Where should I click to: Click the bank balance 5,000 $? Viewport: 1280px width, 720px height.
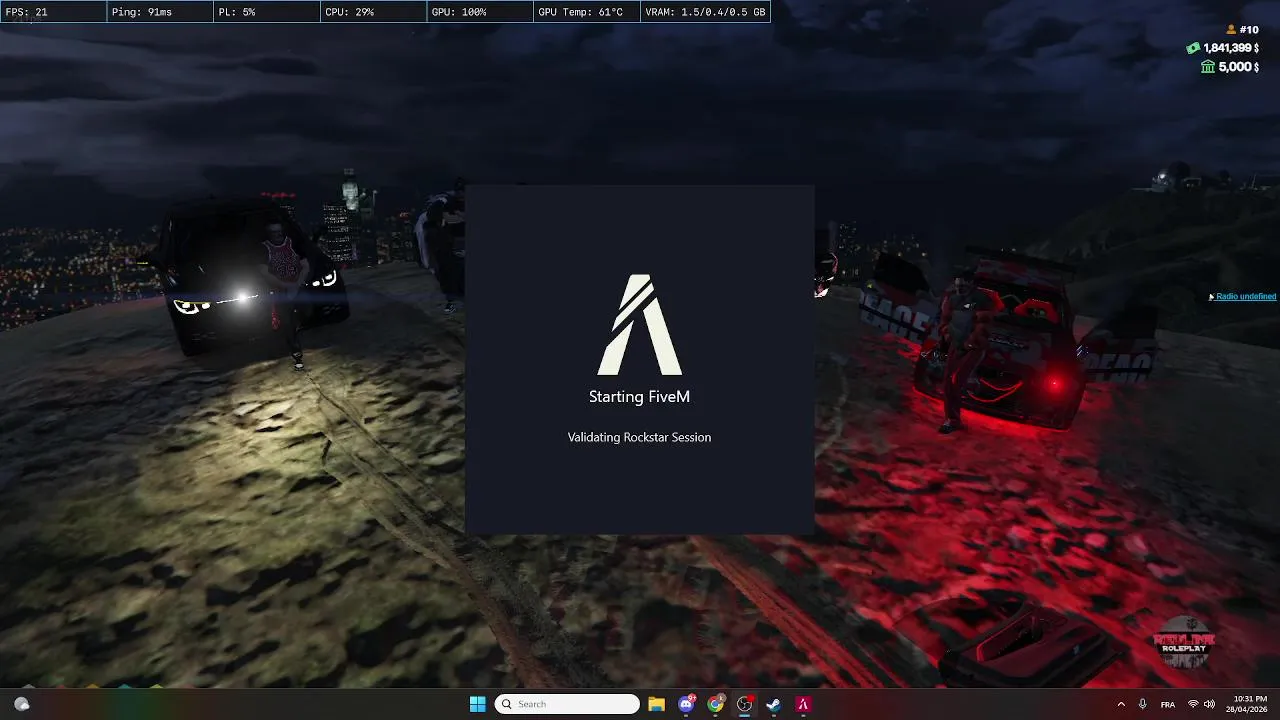click(x=1230, y=67)
